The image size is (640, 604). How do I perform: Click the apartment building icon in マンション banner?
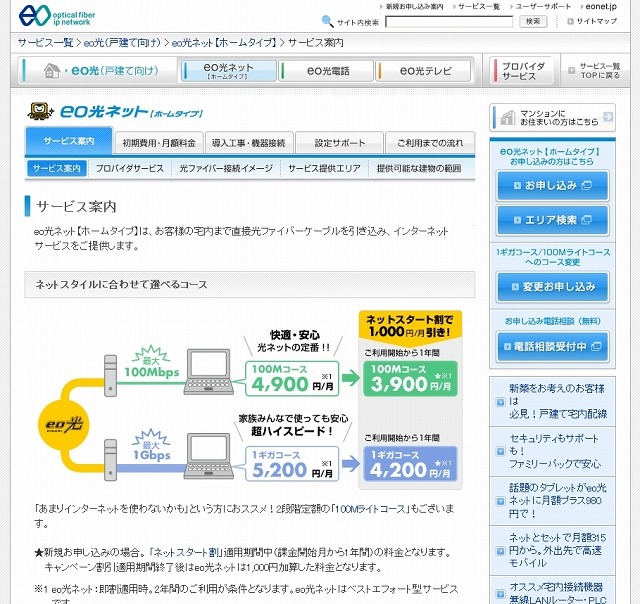point(508,118)
